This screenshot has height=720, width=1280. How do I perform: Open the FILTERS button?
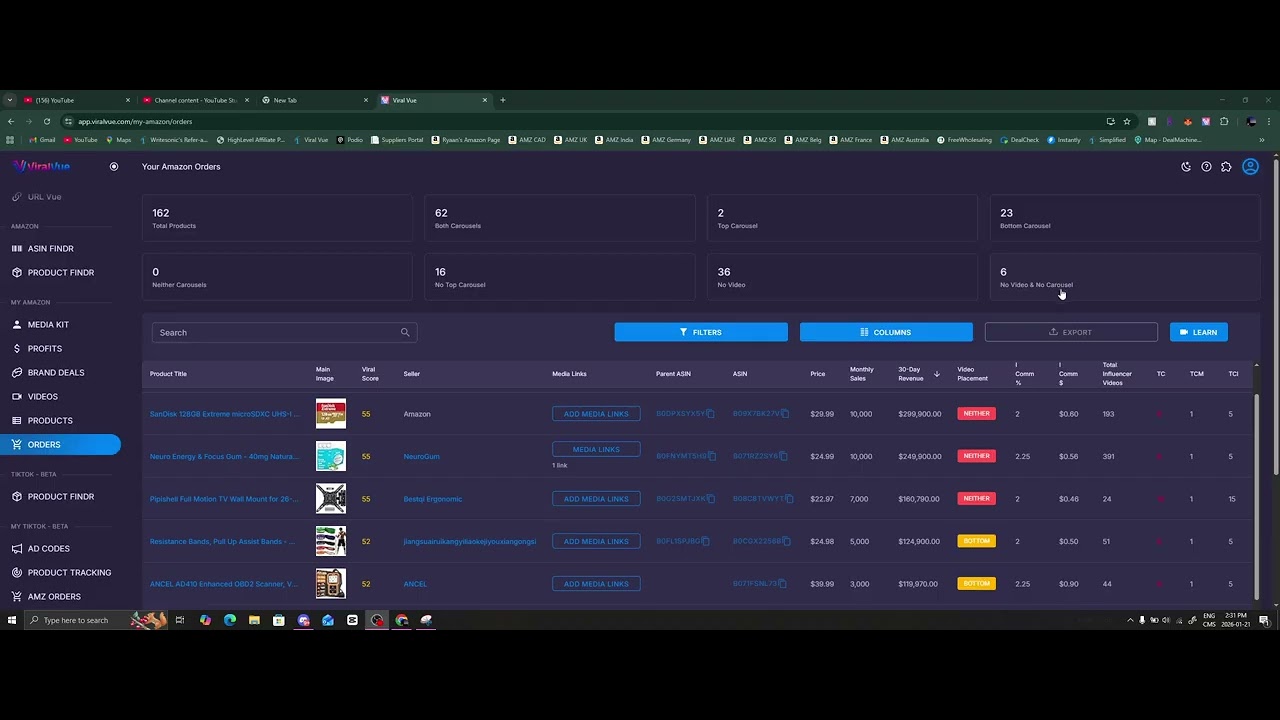pos(701,332)
